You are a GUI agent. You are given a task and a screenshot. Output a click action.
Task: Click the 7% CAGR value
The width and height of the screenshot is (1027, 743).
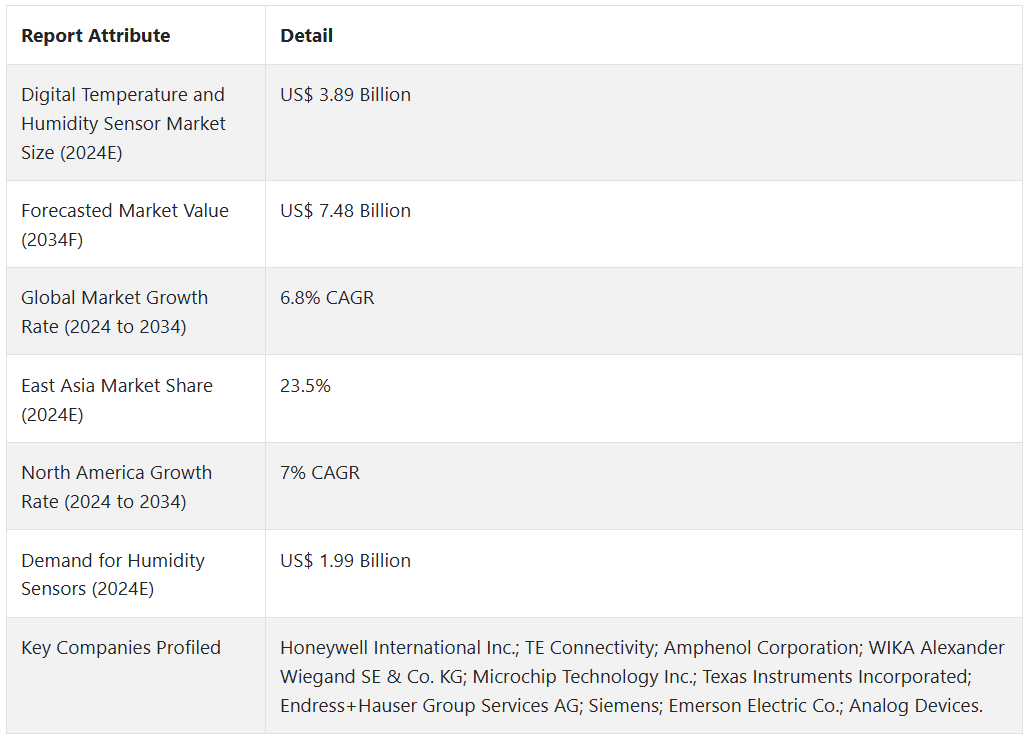coord(320,473)
